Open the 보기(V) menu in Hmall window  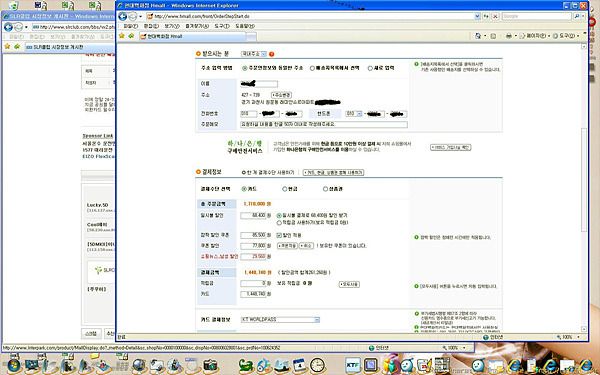(172, 26)
